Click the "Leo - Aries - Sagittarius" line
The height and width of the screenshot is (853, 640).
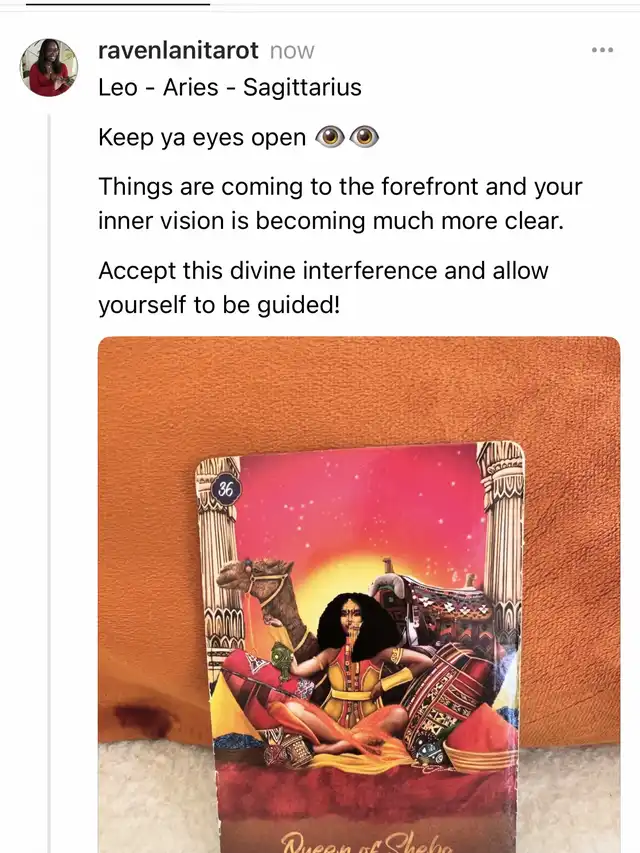[x=230, y=87]
